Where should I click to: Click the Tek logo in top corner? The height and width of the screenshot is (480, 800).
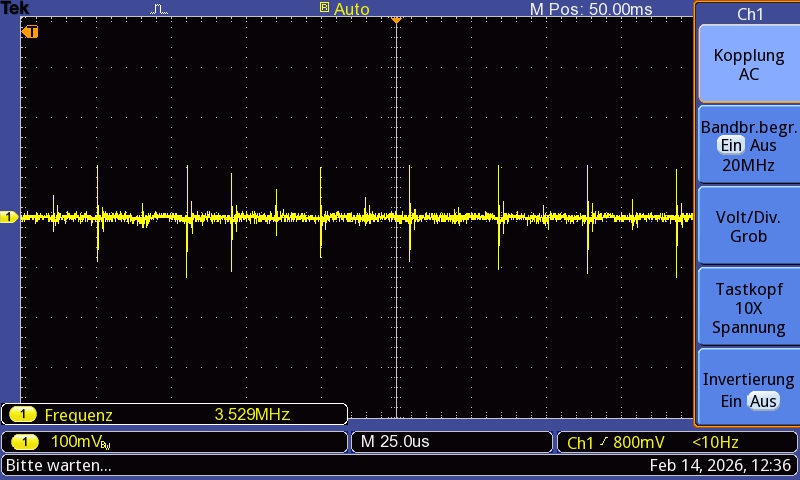15,8
